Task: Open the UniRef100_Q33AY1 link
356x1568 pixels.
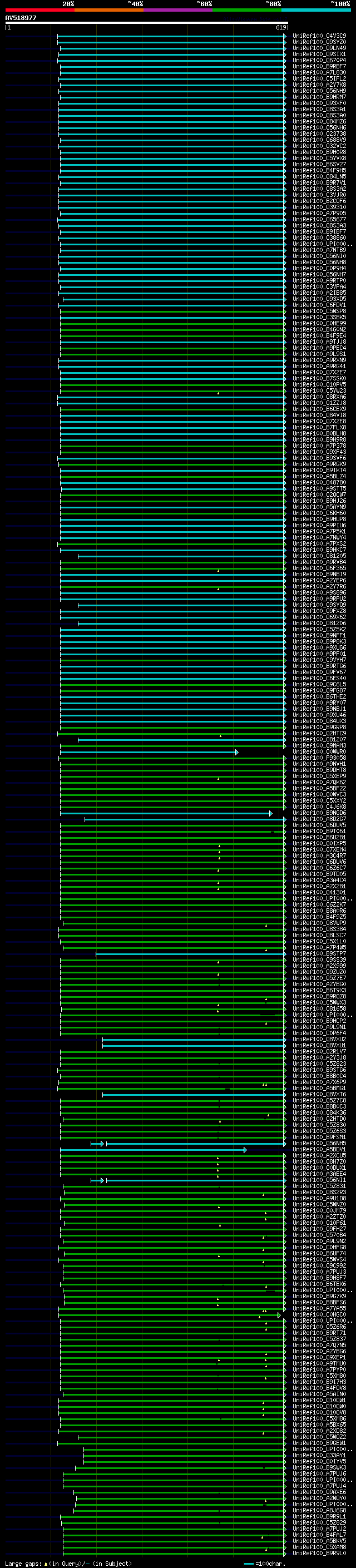Action: (319, 1456)
